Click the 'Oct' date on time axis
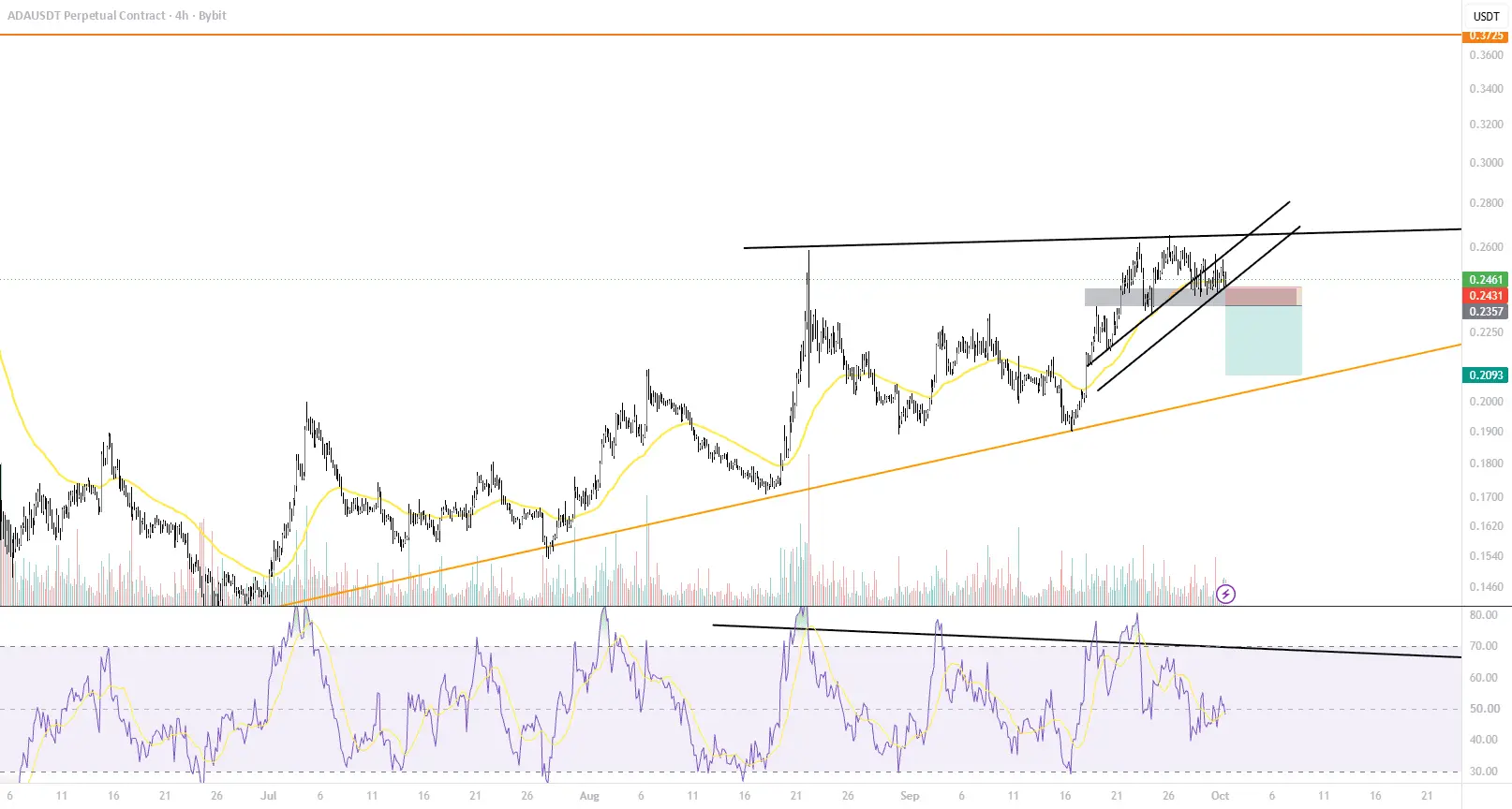1512x809 pixels. click(1220, 796)
